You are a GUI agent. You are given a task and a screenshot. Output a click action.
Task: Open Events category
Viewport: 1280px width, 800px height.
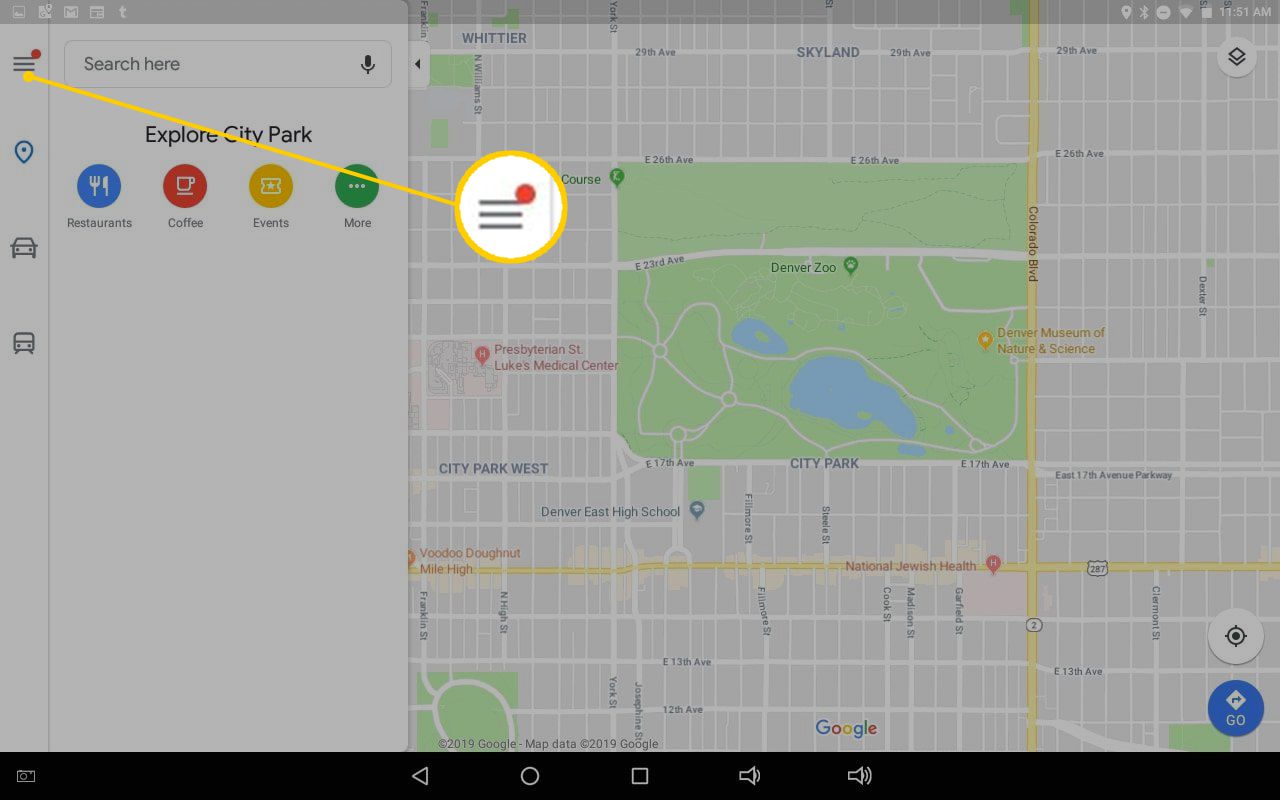click(x=271, y=197)
